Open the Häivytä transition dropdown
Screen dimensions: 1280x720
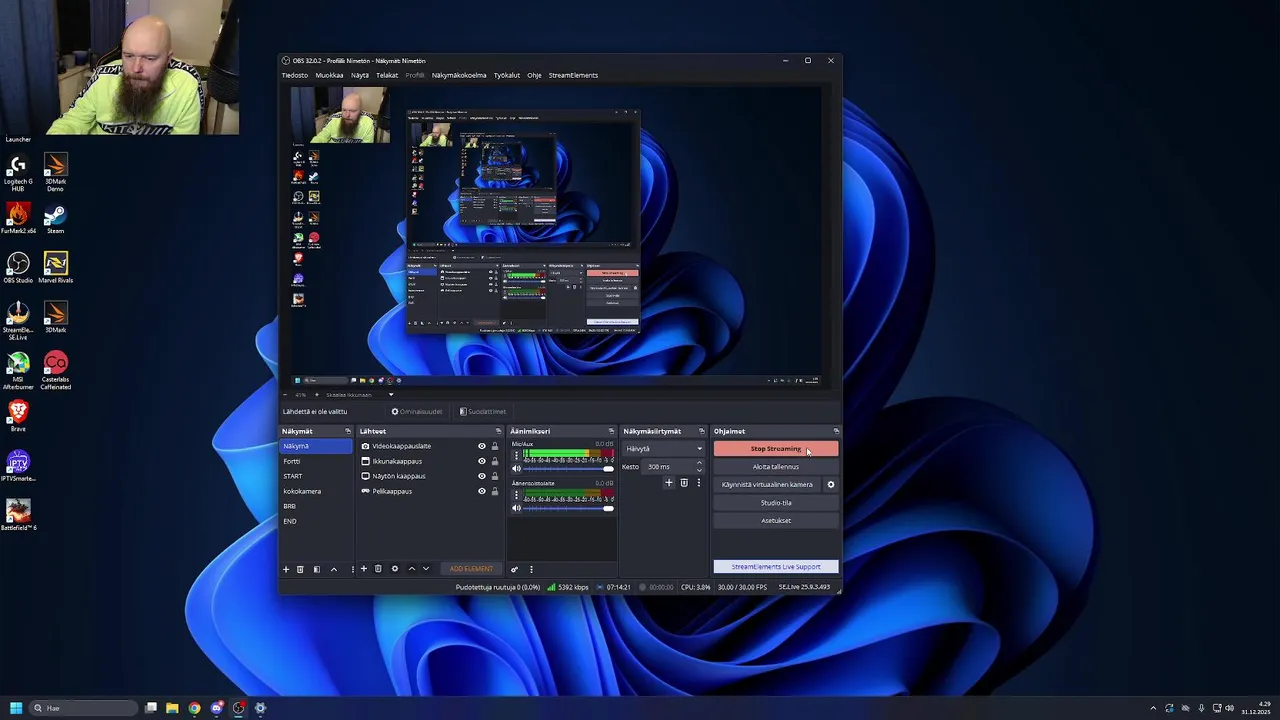664,449
